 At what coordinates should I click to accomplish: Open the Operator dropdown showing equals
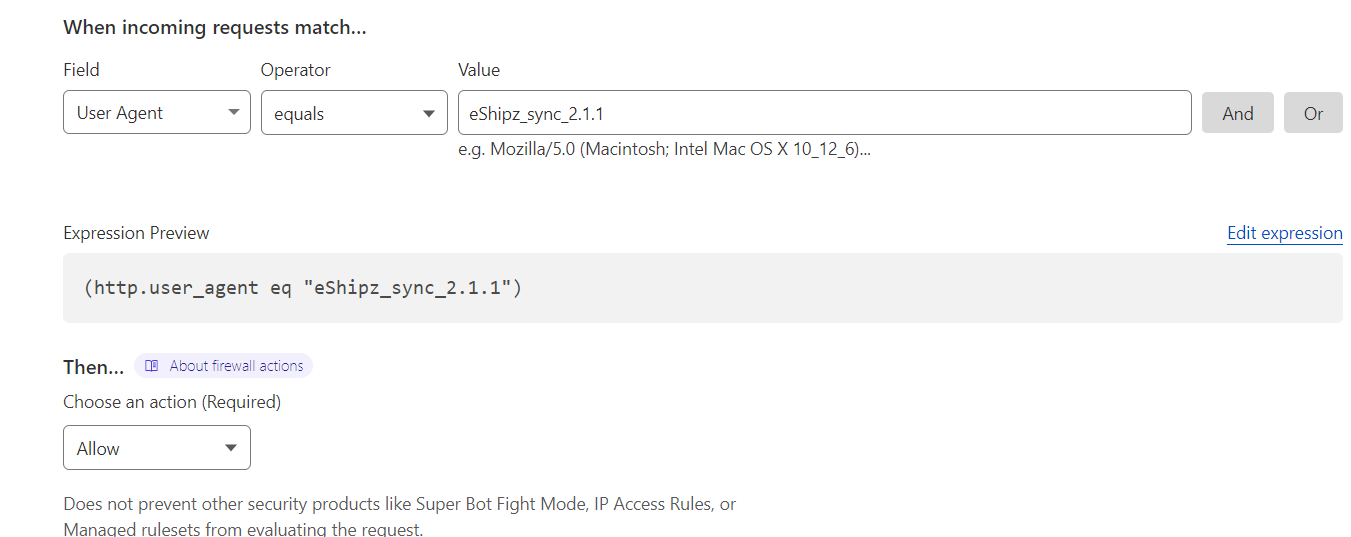tap(354, 113)
